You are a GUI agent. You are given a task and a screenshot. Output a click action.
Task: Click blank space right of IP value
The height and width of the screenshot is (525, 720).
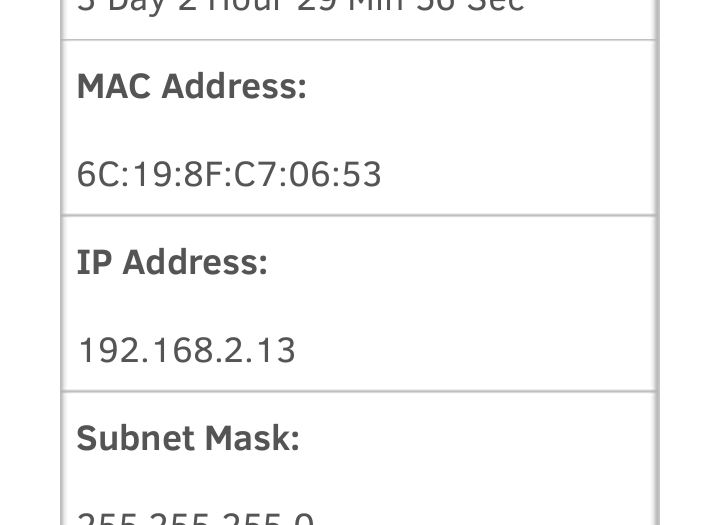480,350
